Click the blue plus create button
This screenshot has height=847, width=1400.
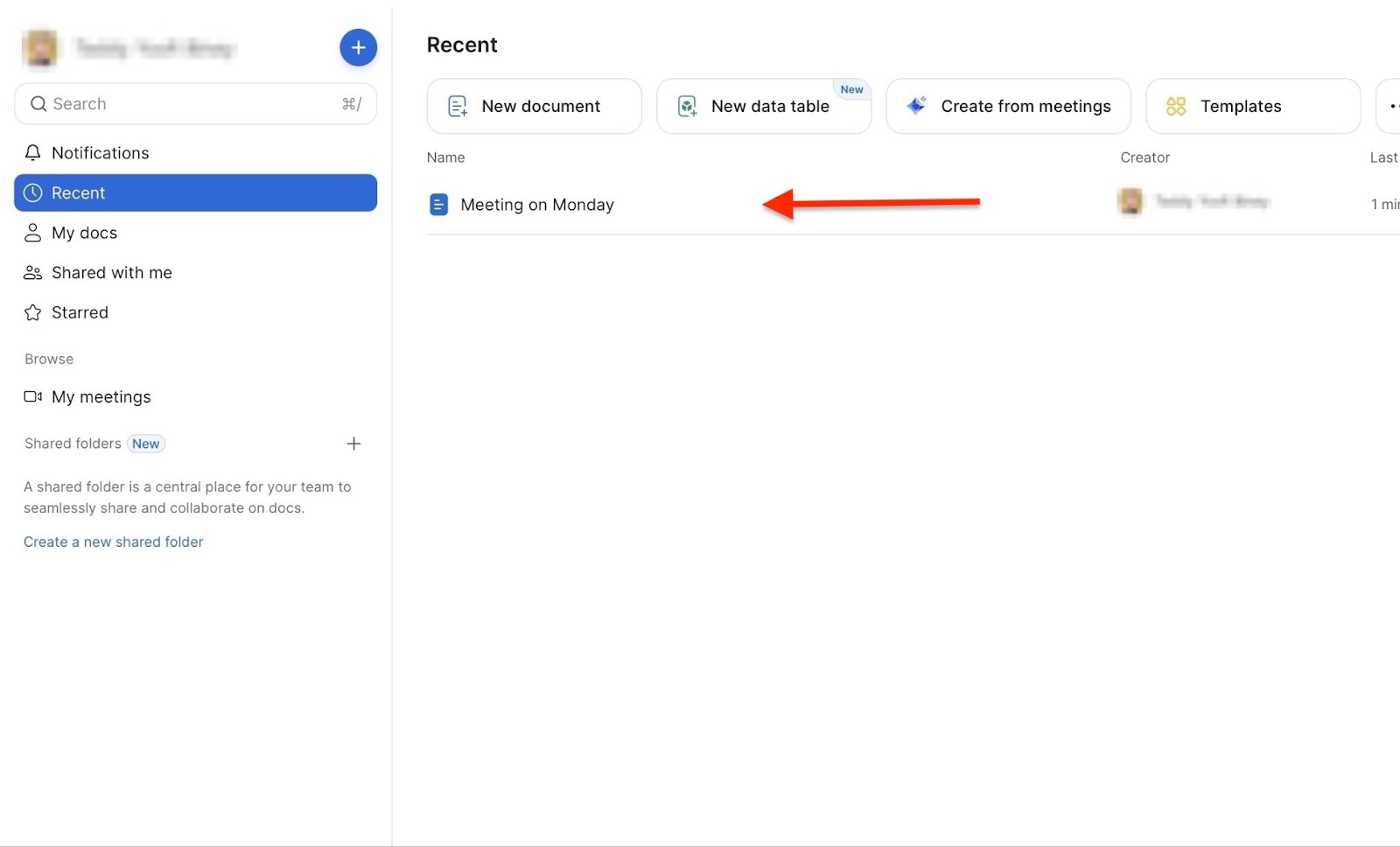[358, 47]
